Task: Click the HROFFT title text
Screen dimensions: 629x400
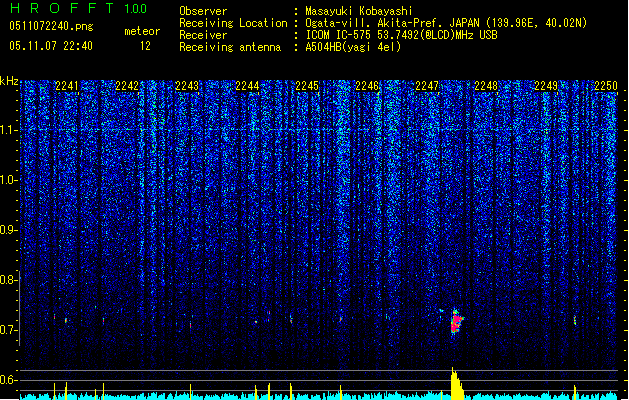Action: 62,8
